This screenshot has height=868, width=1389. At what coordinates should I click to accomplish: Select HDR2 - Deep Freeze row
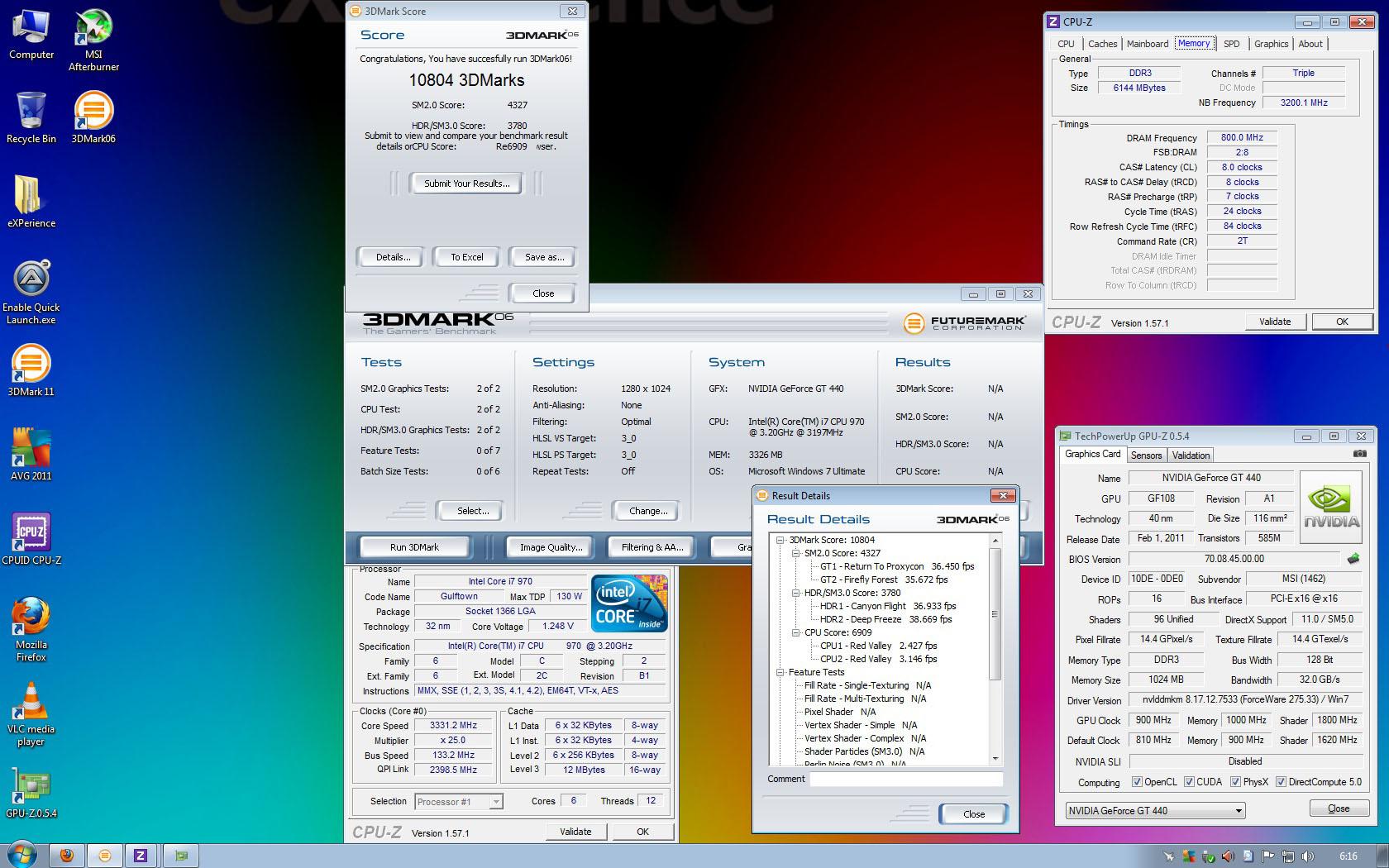click(885, 619)
